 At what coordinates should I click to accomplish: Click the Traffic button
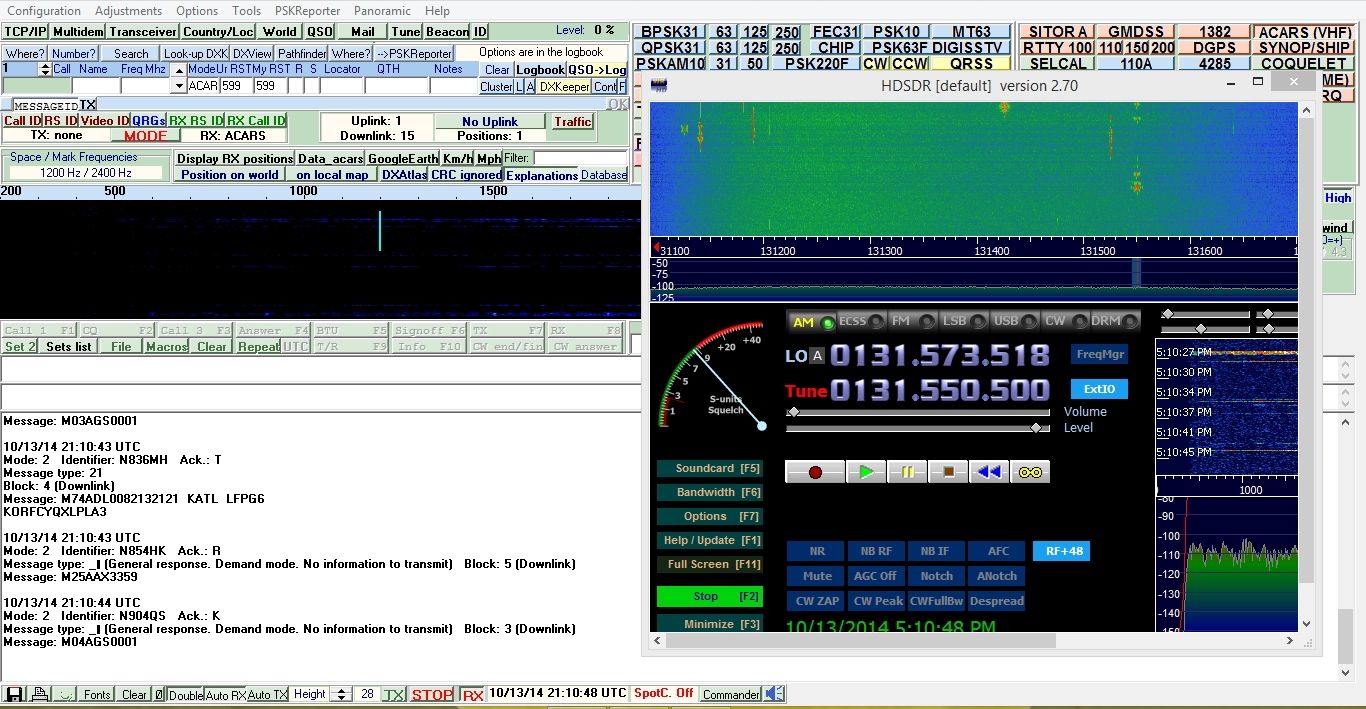click(573, 122)
